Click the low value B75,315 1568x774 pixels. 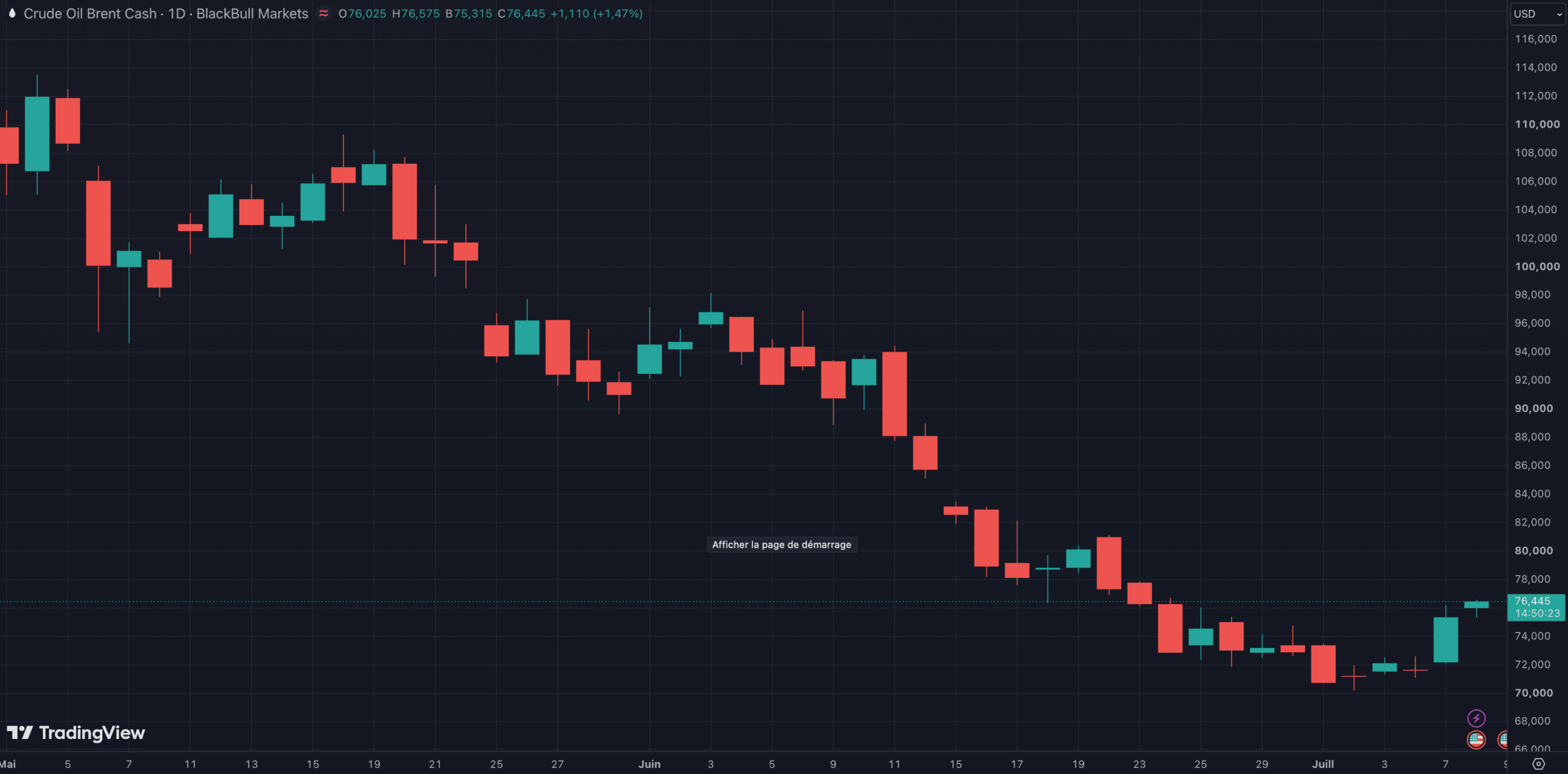coord(469,13)
